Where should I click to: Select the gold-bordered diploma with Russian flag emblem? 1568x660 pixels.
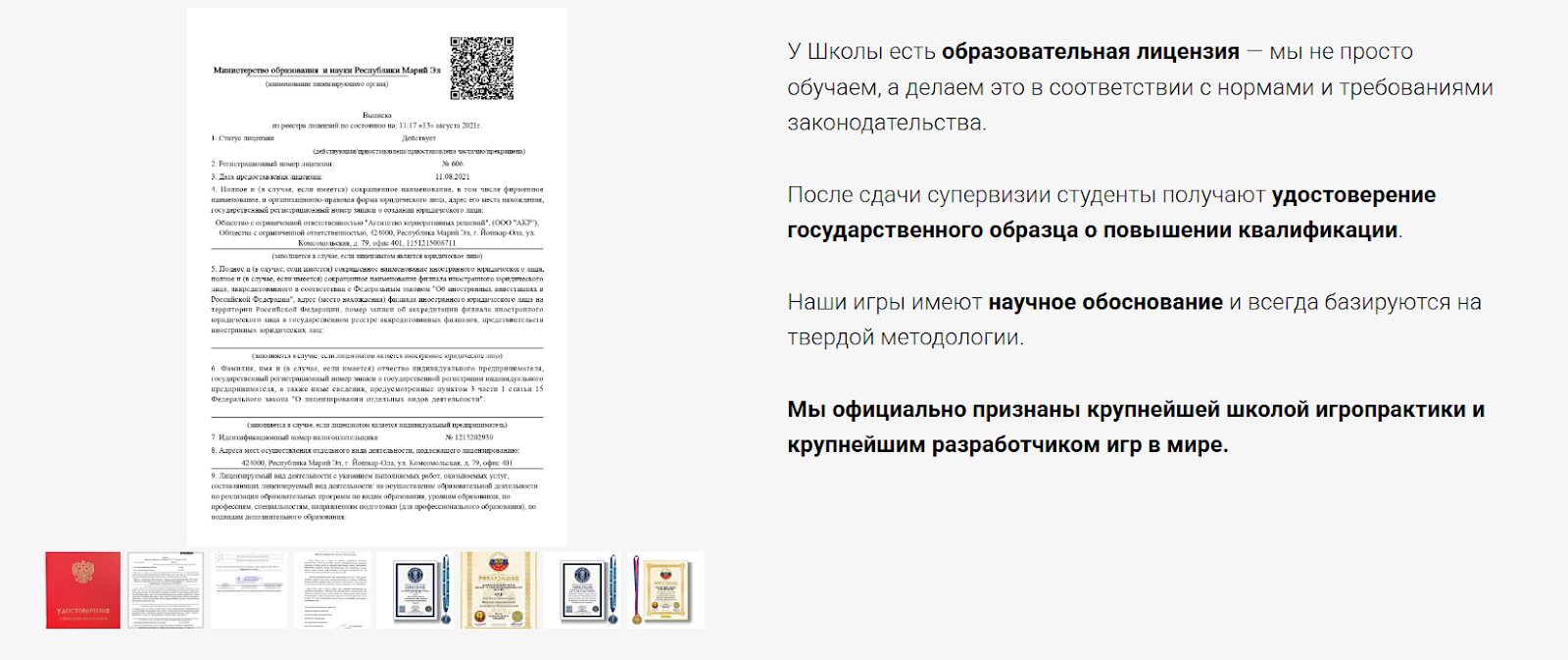499,589
